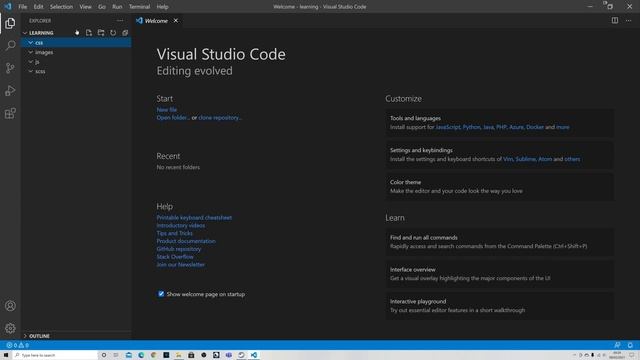The image size is (640, 360).
Task: Open the Selection menu
Action: coord(61,7)
